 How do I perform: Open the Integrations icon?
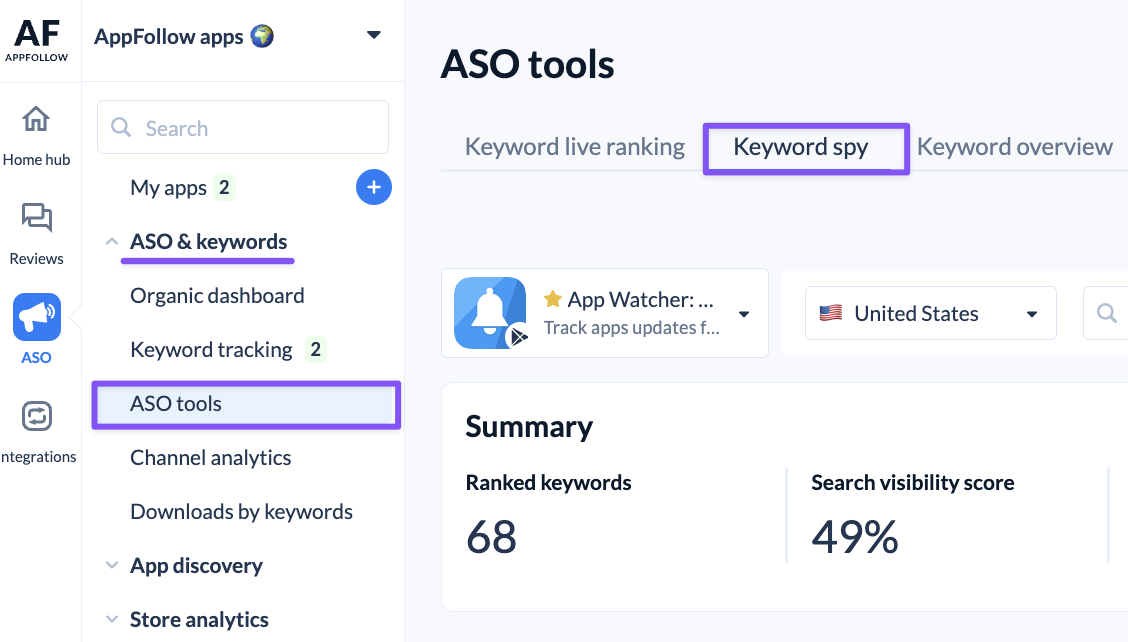(37, 416)
